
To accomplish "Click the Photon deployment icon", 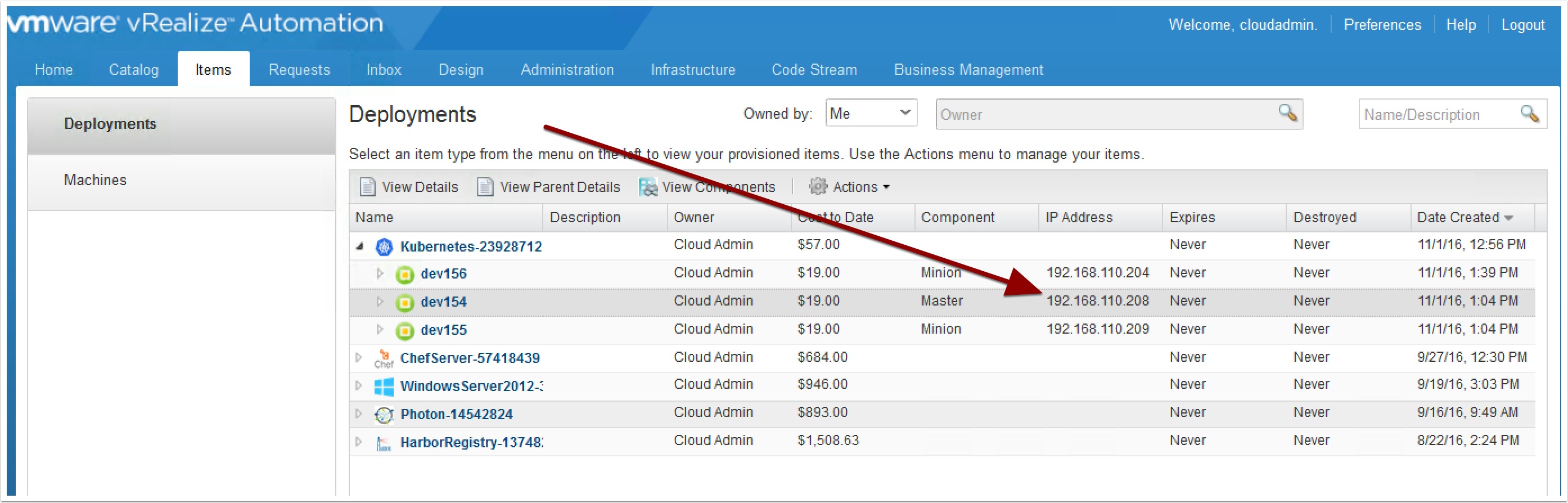I will pos(384,415).
